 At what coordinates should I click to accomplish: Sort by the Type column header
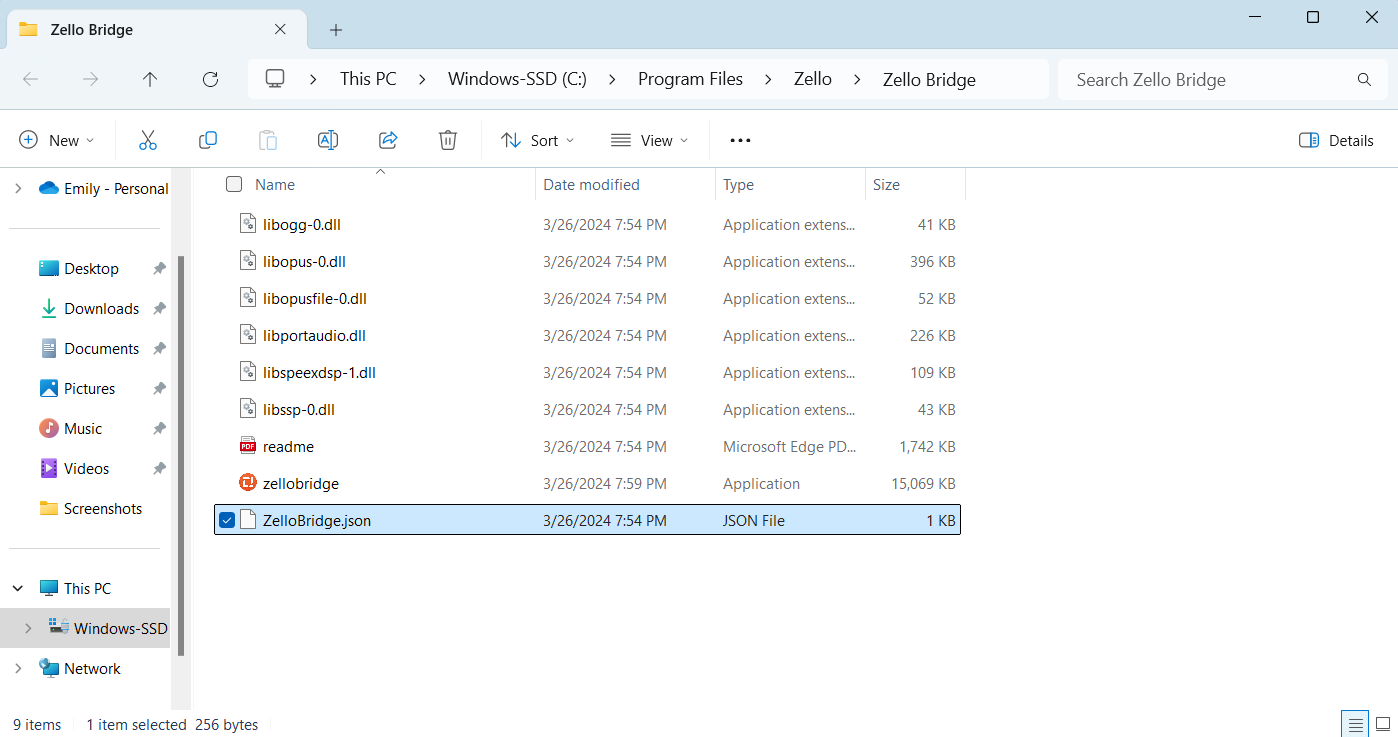click(738, 184)
